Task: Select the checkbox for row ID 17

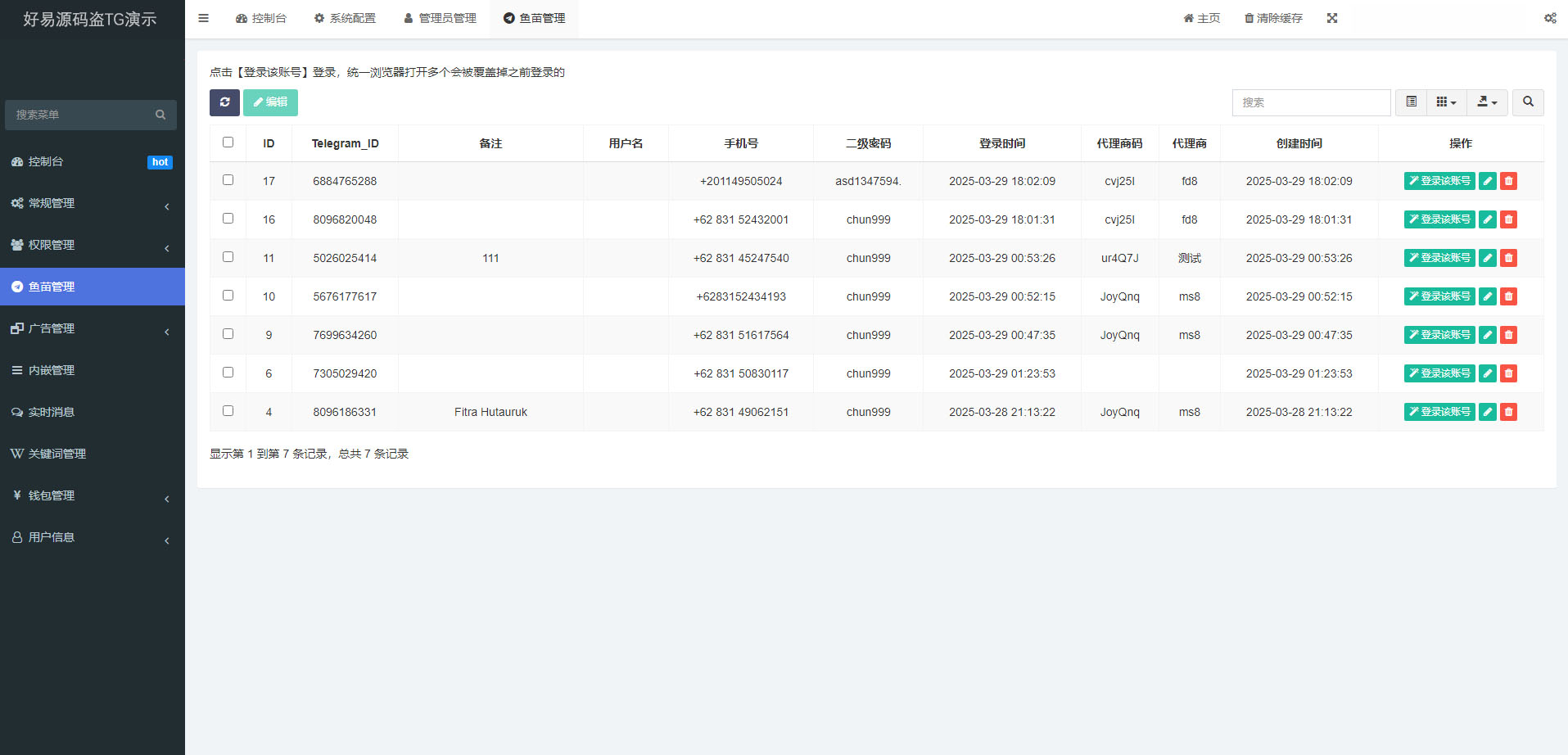Action: tap(228, 179)
